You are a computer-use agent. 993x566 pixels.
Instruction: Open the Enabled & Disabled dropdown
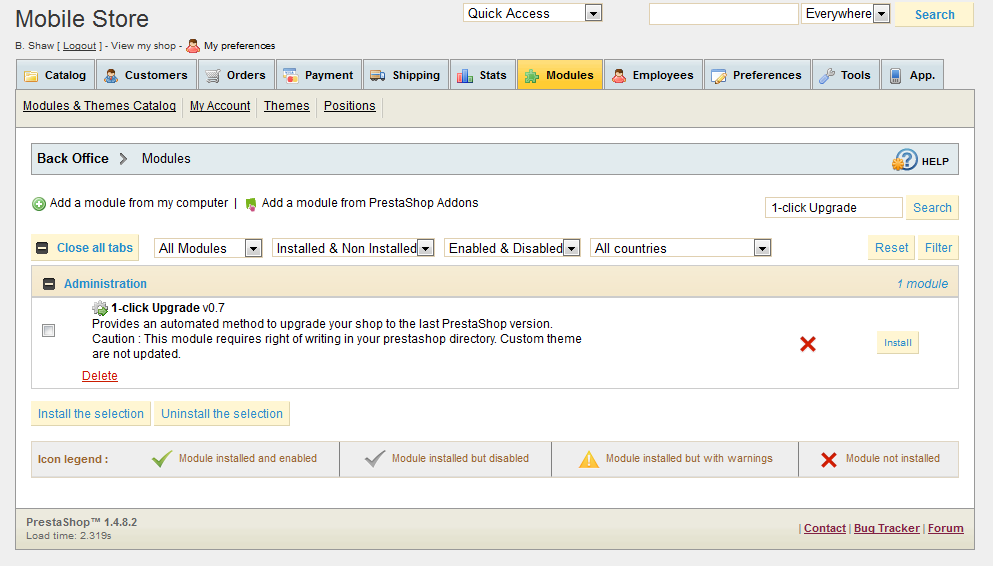click(x=512, y=248)
